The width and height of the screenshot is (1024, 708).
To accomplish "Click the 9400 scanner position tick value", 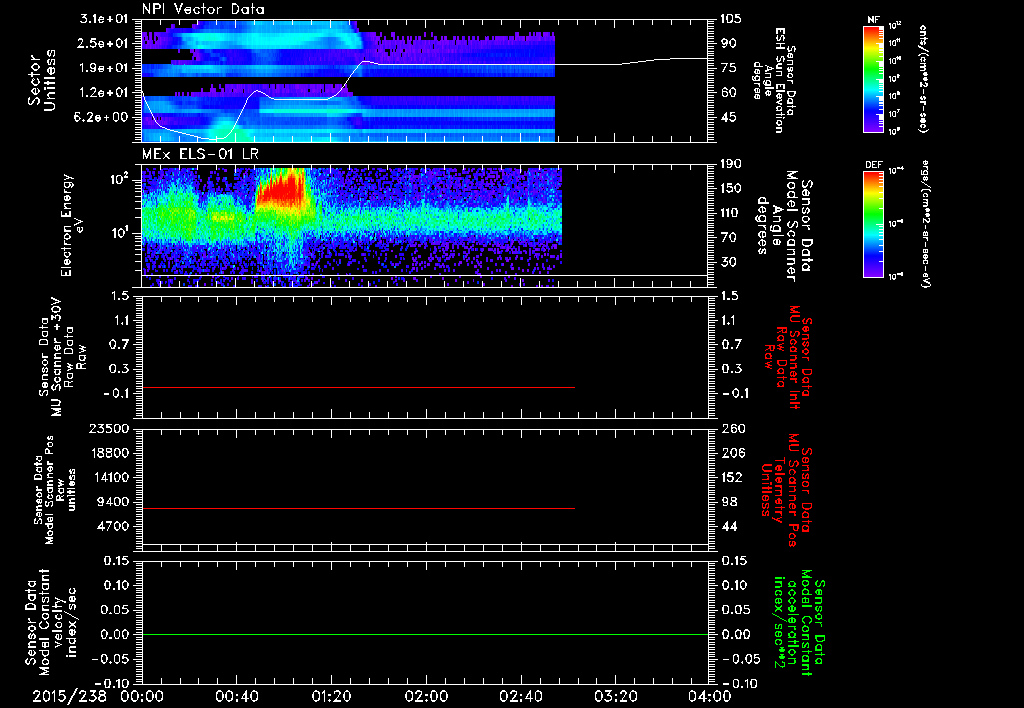I will [x=112, y=502].
